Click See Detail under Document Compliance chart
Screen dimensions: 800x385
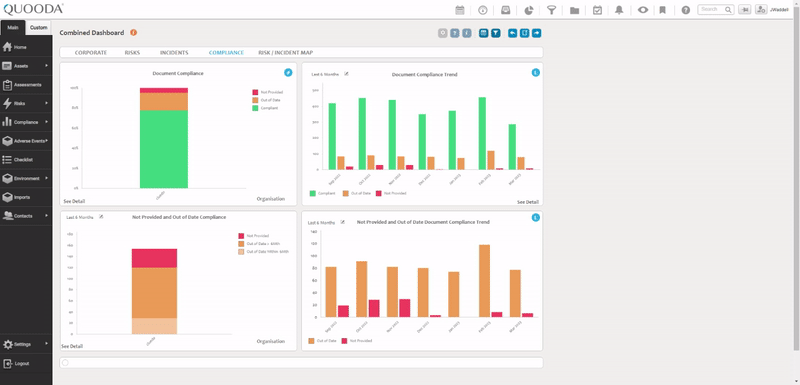click(74, 201)
